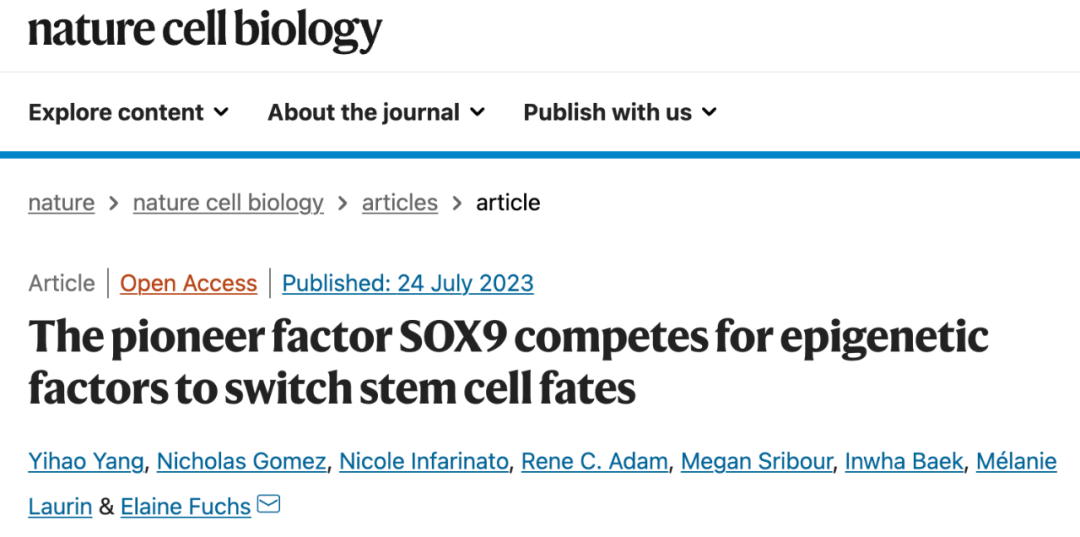Click the current article breadcrumb text
Viewport: 1080px width, 537px height.
click(x=508, y=203)
